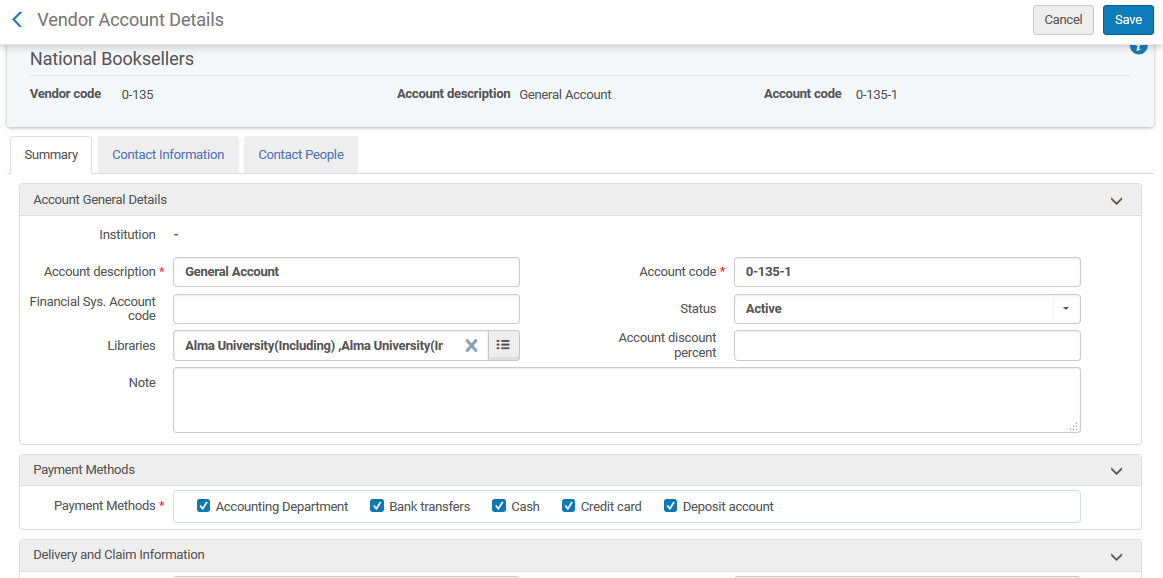Image resolution: width=1163 pixels, height=578 pixels.
Task: Select the Summary tab
Action: [51, 155]
